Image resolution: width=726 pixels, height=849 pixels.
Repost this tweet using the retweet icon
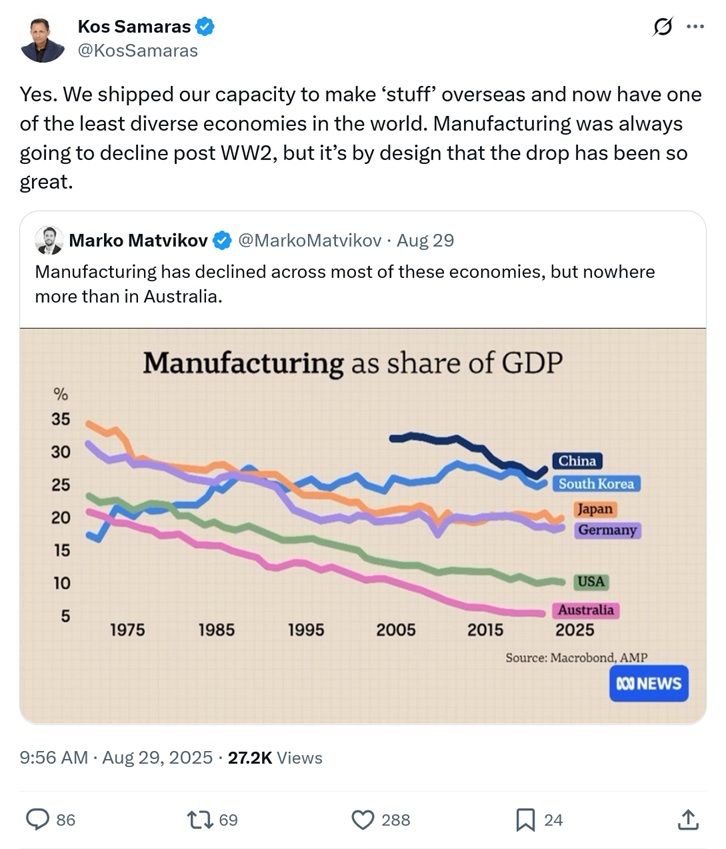(201, 819)
